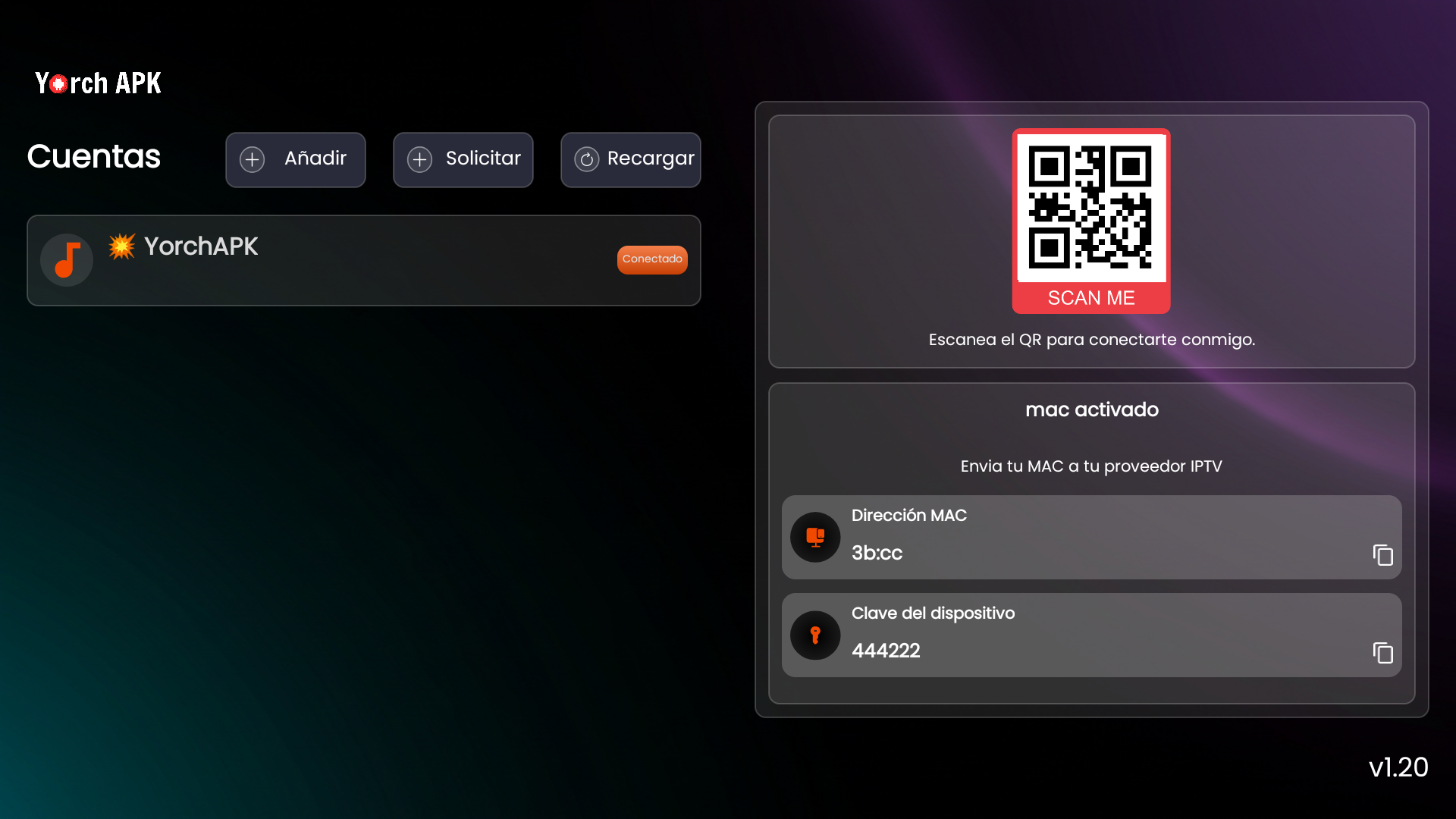Click the orange key icon
Image resolution: width=1456 pixels, height=819 pixels.
[x=815, y=635]
